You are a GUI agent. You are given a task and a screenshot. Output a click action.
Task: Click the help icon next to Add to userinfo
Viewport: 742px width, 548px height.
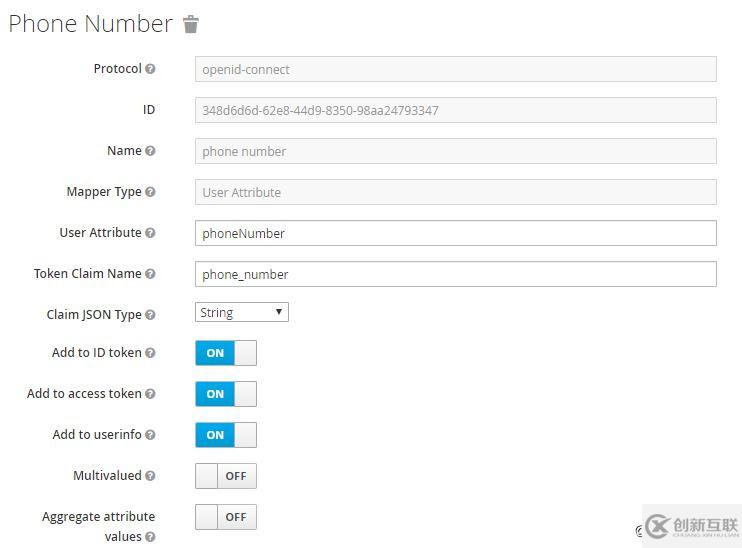click(150, 435)
